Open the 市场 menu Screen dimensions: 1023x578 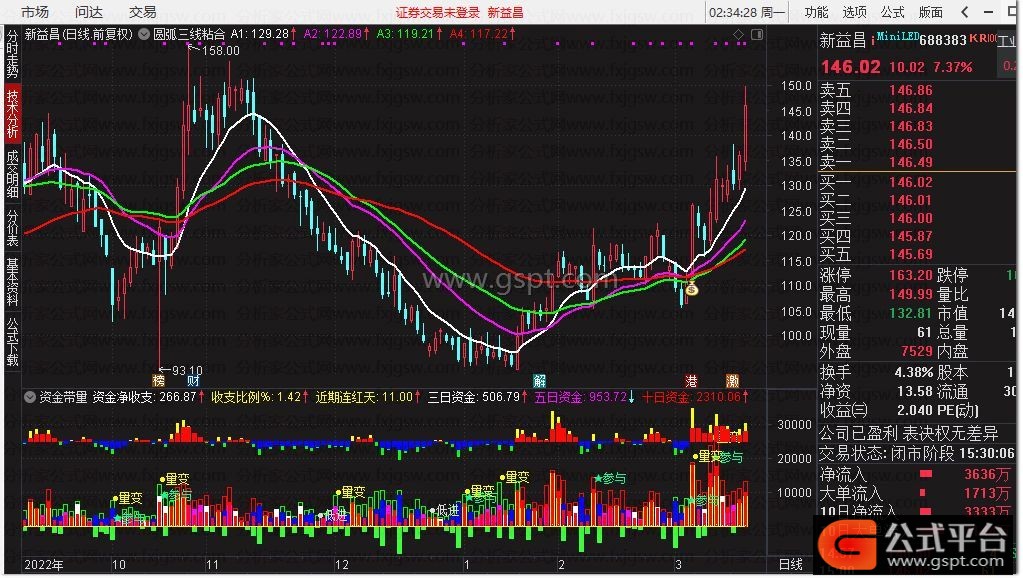pyautogui.click(x=35, y=12)
